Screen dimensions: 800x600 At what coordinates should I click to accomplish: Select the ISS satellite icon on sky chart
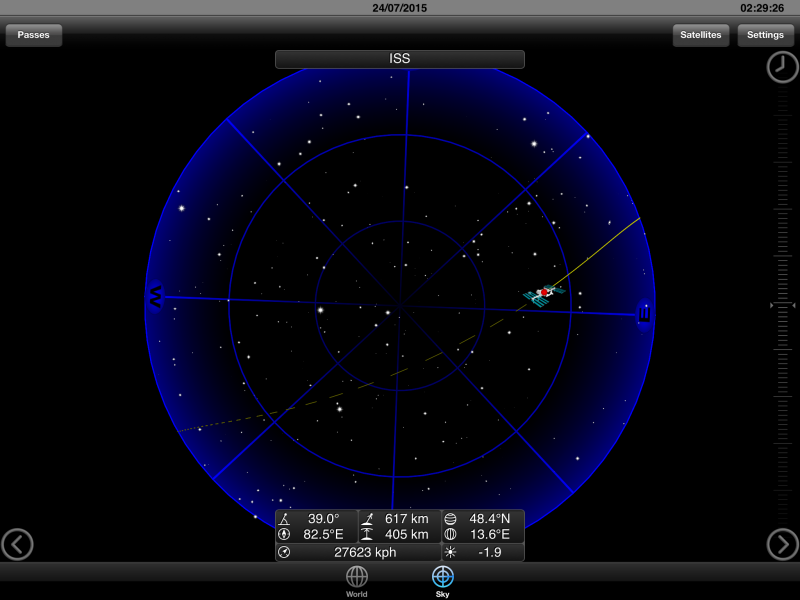[x=544, y=295]
